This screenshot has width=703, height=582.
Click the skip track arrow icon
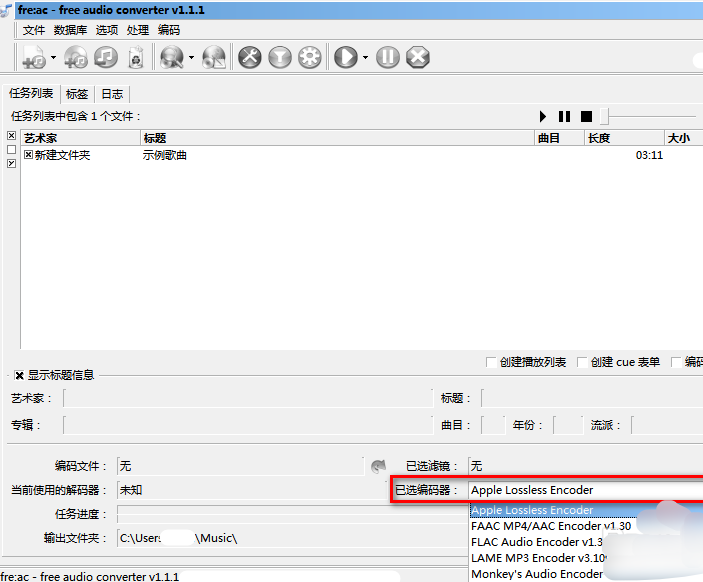[378, 466]
